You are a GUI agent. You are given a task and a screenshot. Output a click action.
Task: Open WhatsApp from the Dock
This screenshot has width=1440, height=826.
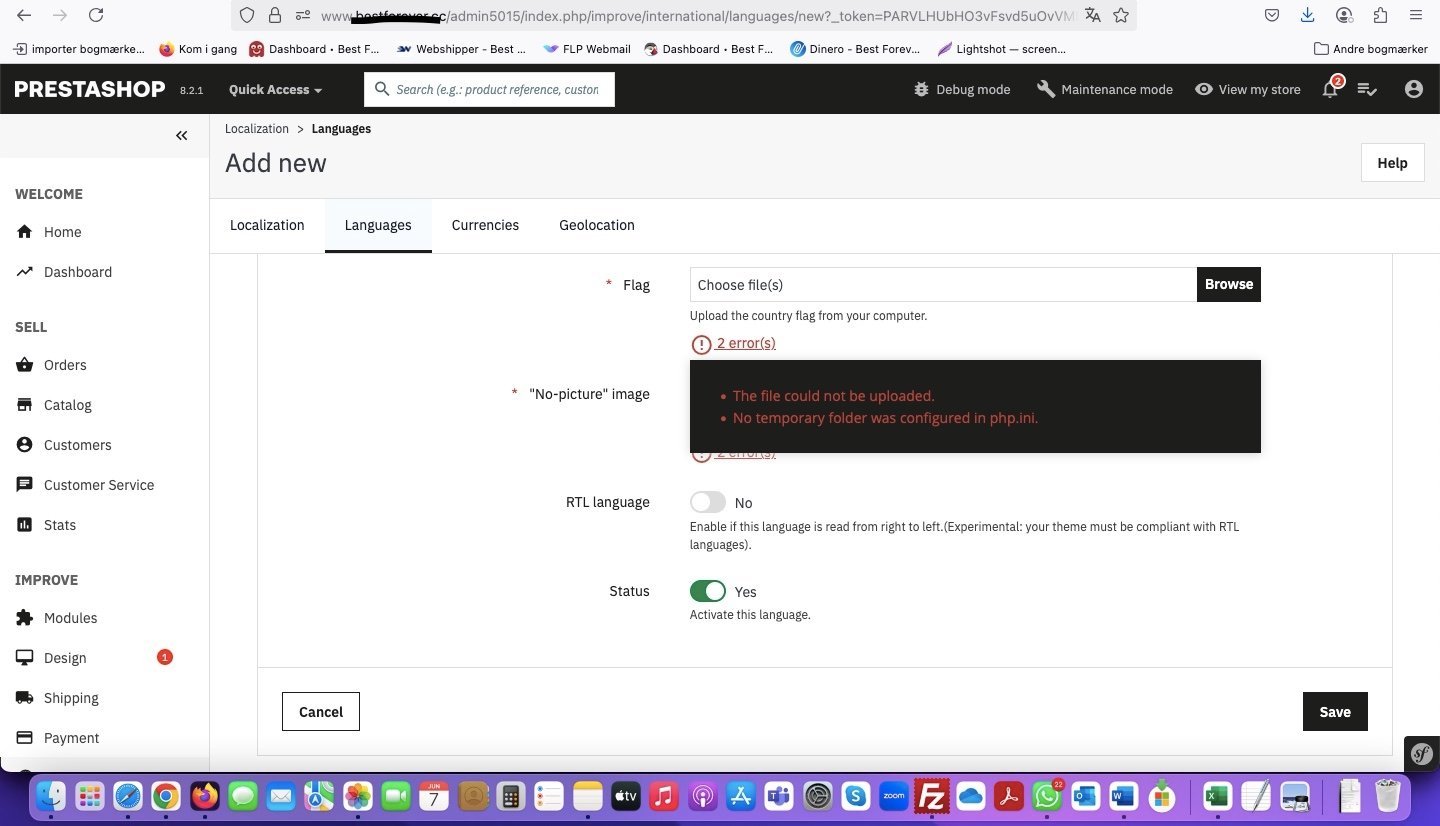click(x=1047, y=796)
